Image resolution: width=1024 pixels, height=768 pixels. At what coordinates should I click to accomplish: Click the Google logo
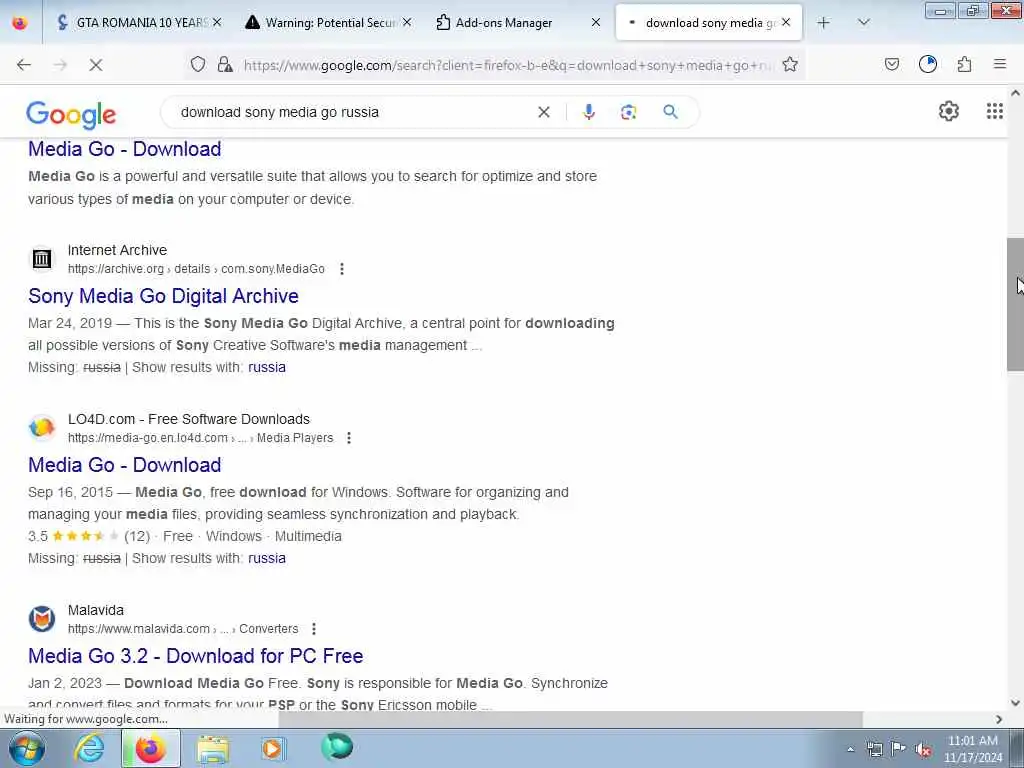click(x=71, y=114)
